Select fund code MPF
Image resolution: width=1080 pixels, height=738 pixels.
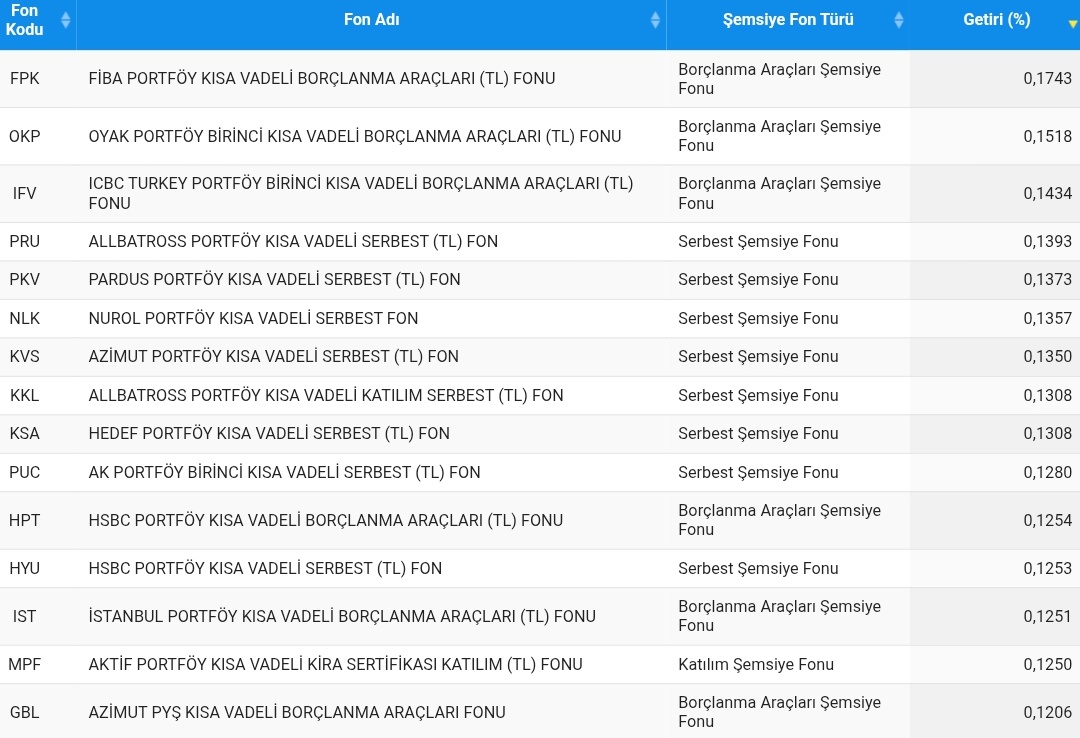tap(25, 665)
